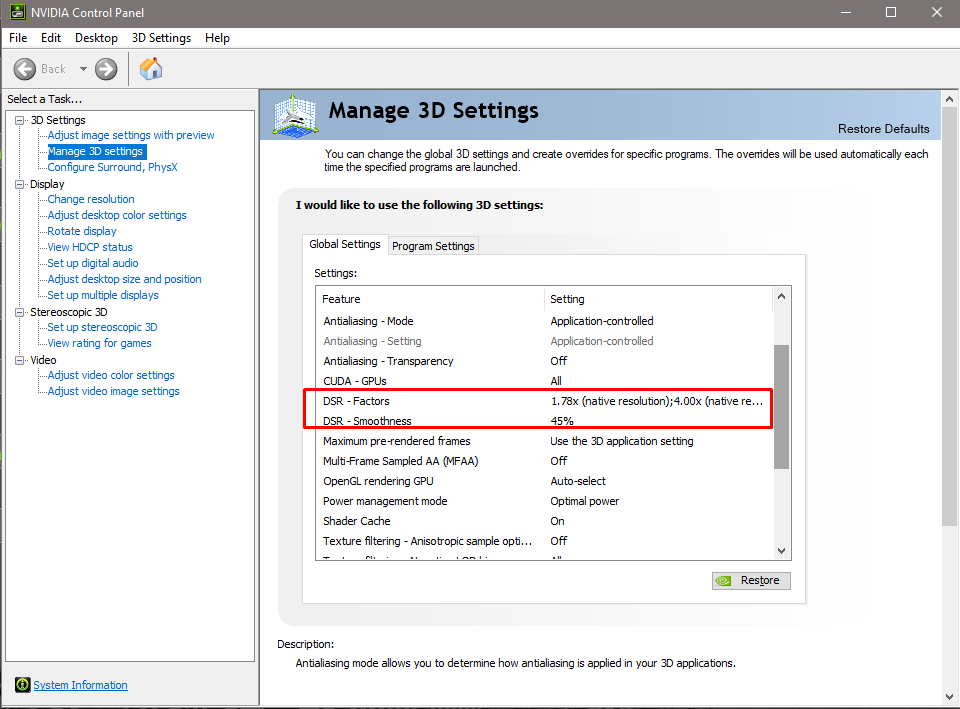Collapse the Display tree node

[x=20, y=184]
